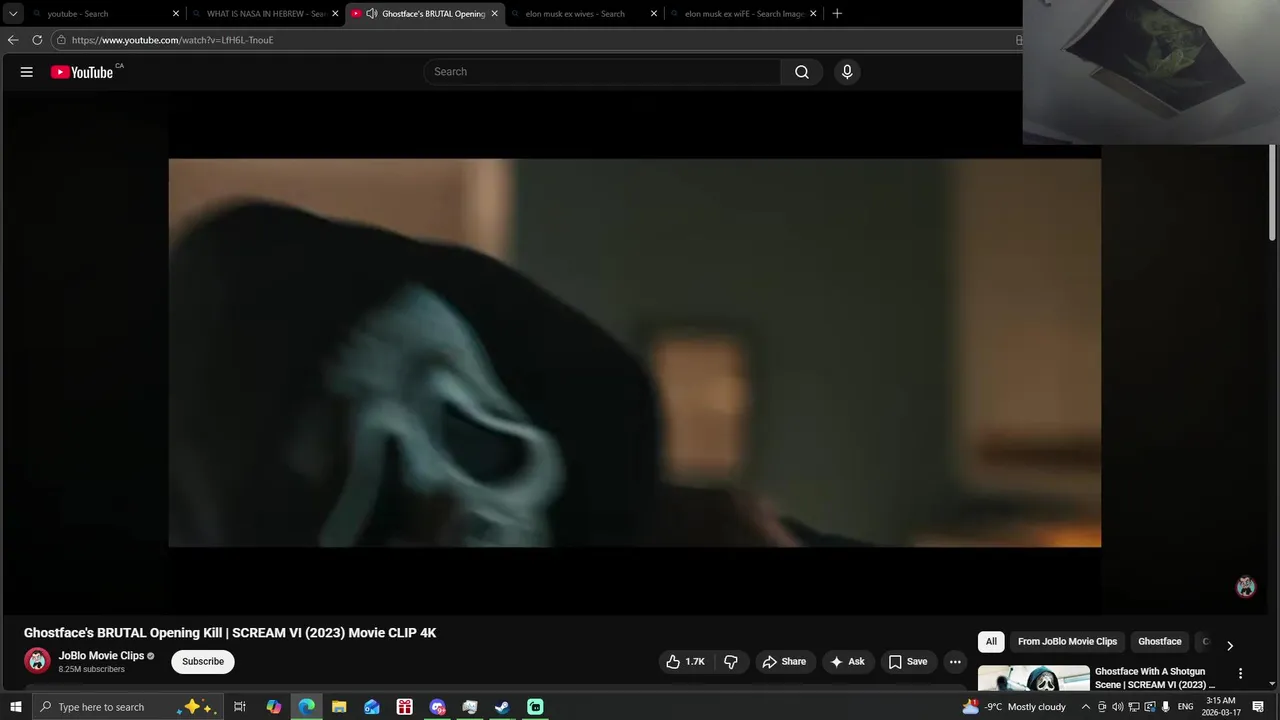The image size is (1280, 720).
Task: Click inside the YouTube search field
Action: (x=603, y=72)
